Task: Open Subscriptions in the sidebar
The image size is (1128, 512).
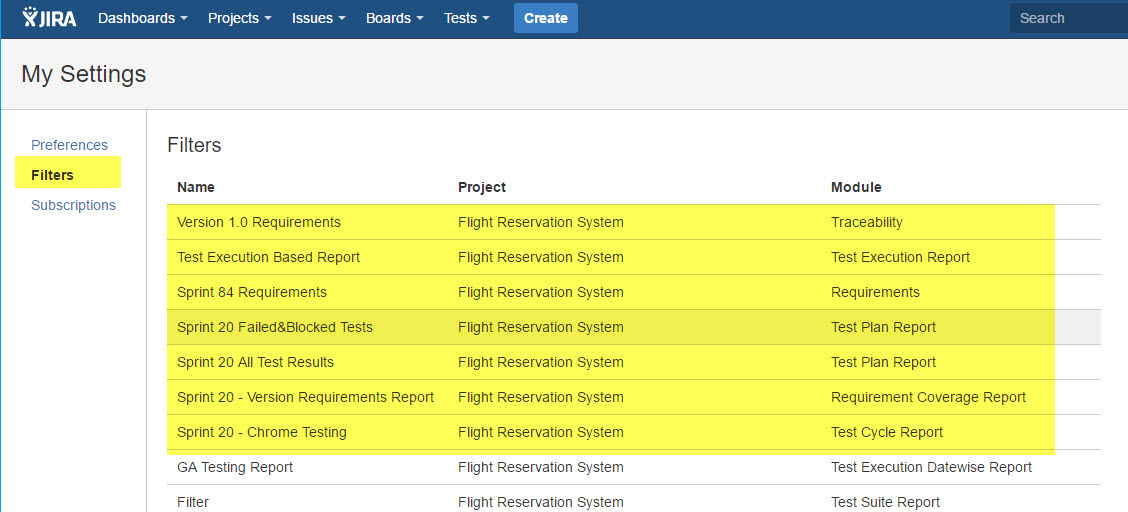Action: [x=73, y=205]
